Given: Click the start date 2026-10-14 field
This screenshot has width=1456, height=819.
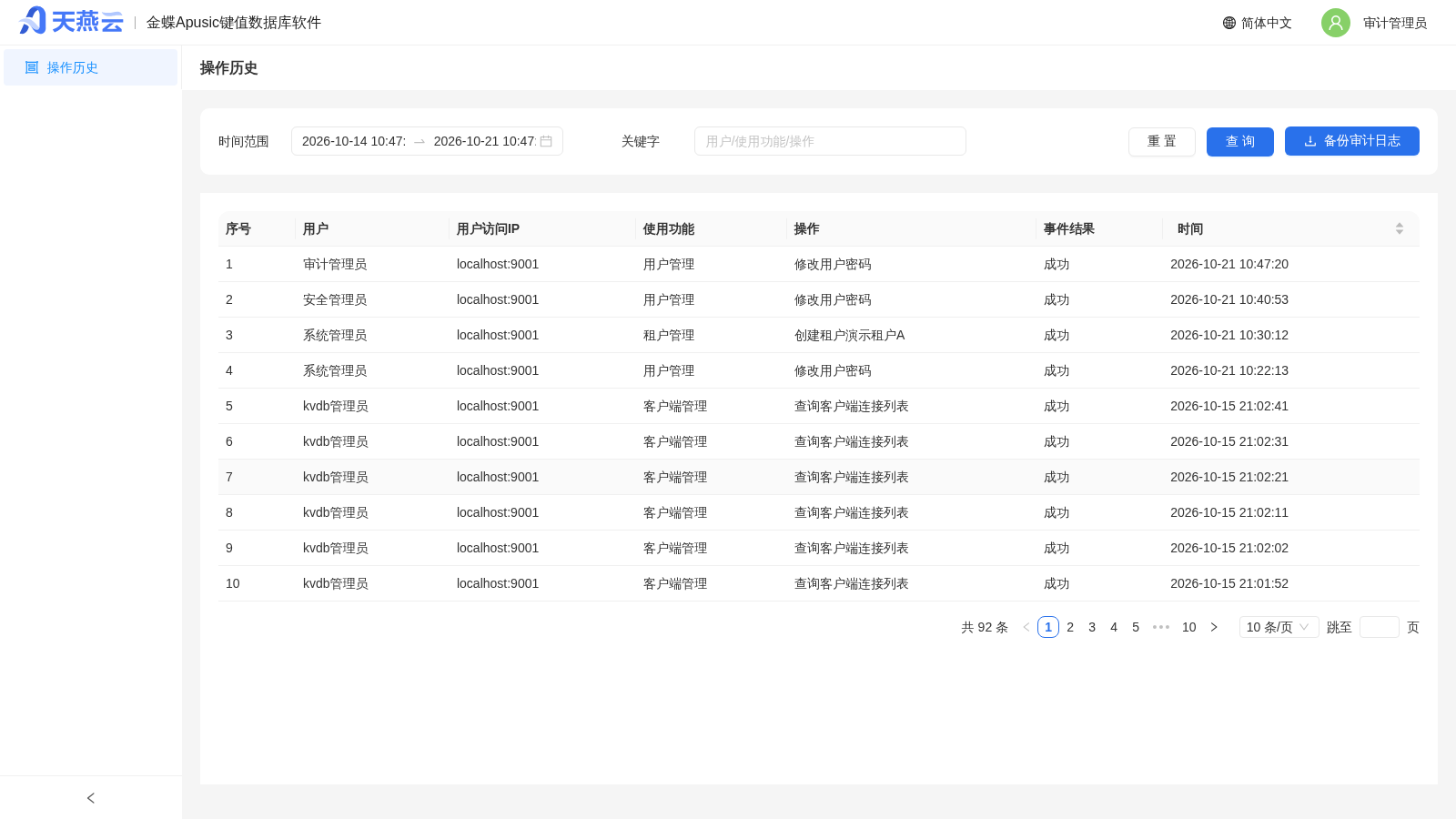Looking at the screenshot, I should 354,141.
